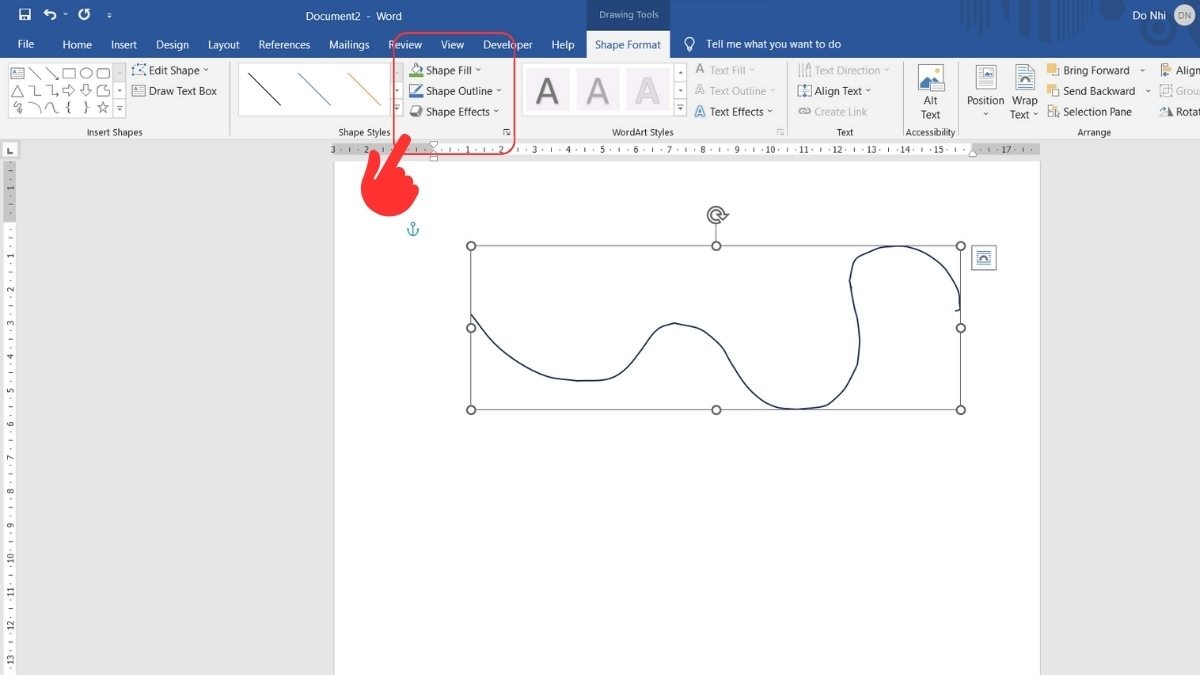Expand the shapes gallery More button
This screenshot has width=1200, height=675.
(x=120, y=107)
